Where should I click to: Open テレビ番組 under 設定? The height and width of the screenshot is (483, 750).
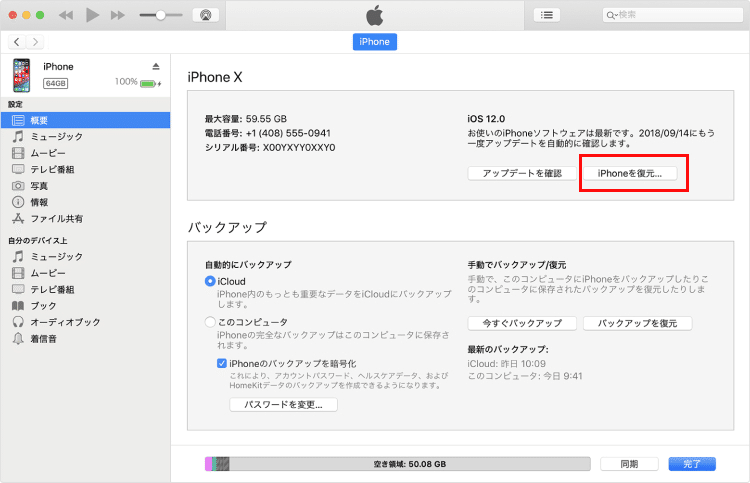pyautogui.click(x=85, y=169)
